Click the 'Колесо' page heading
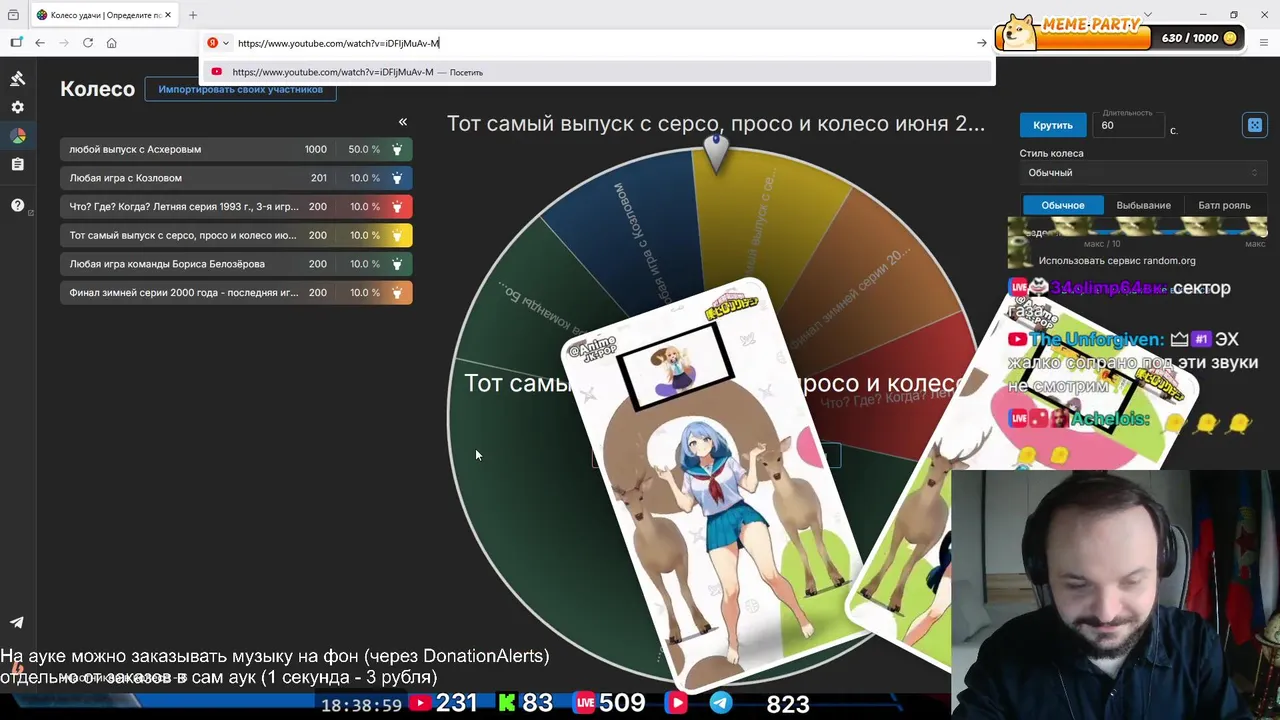 pyautogui.click(x=97, y=89)
